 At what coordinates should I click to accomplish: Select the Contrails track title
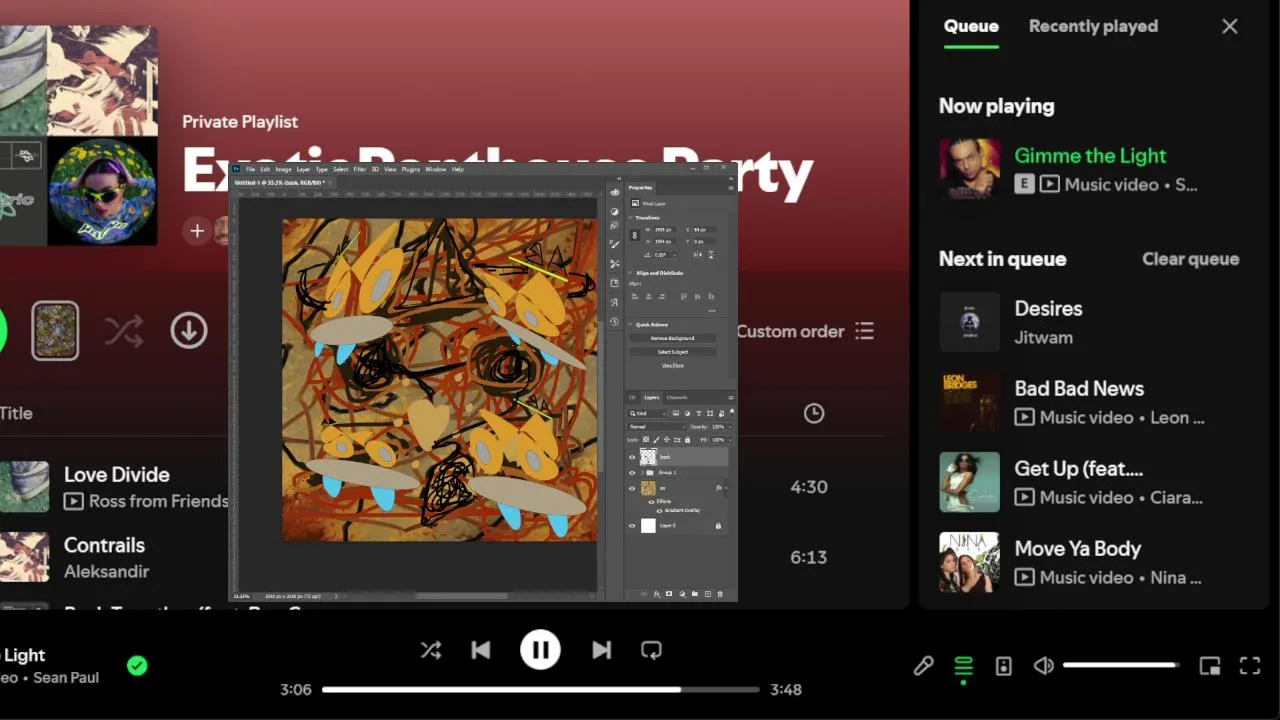pos(104,545)
